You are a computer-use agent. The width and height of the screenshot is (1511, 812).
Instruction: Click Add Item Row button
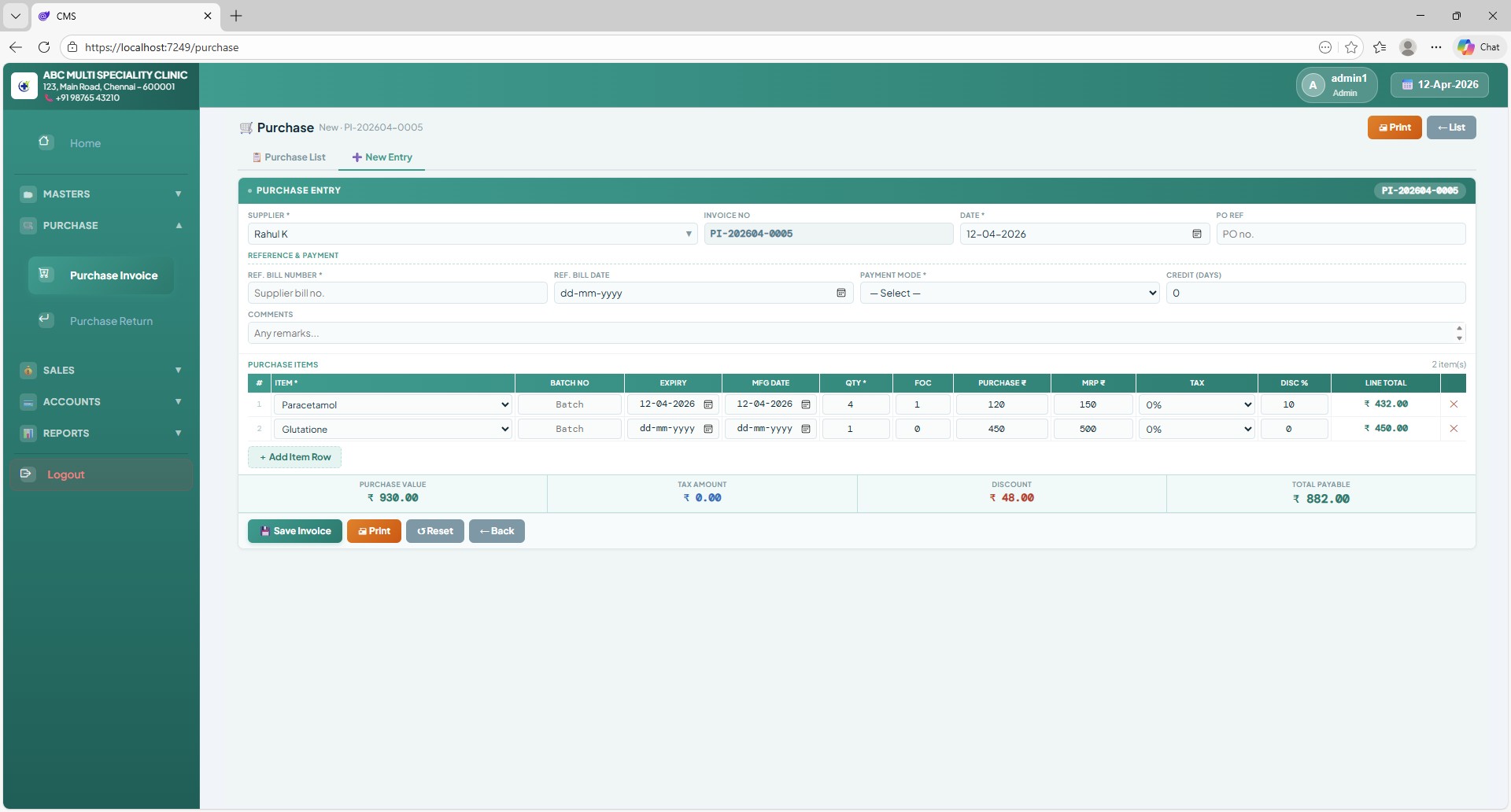(295, 457)
